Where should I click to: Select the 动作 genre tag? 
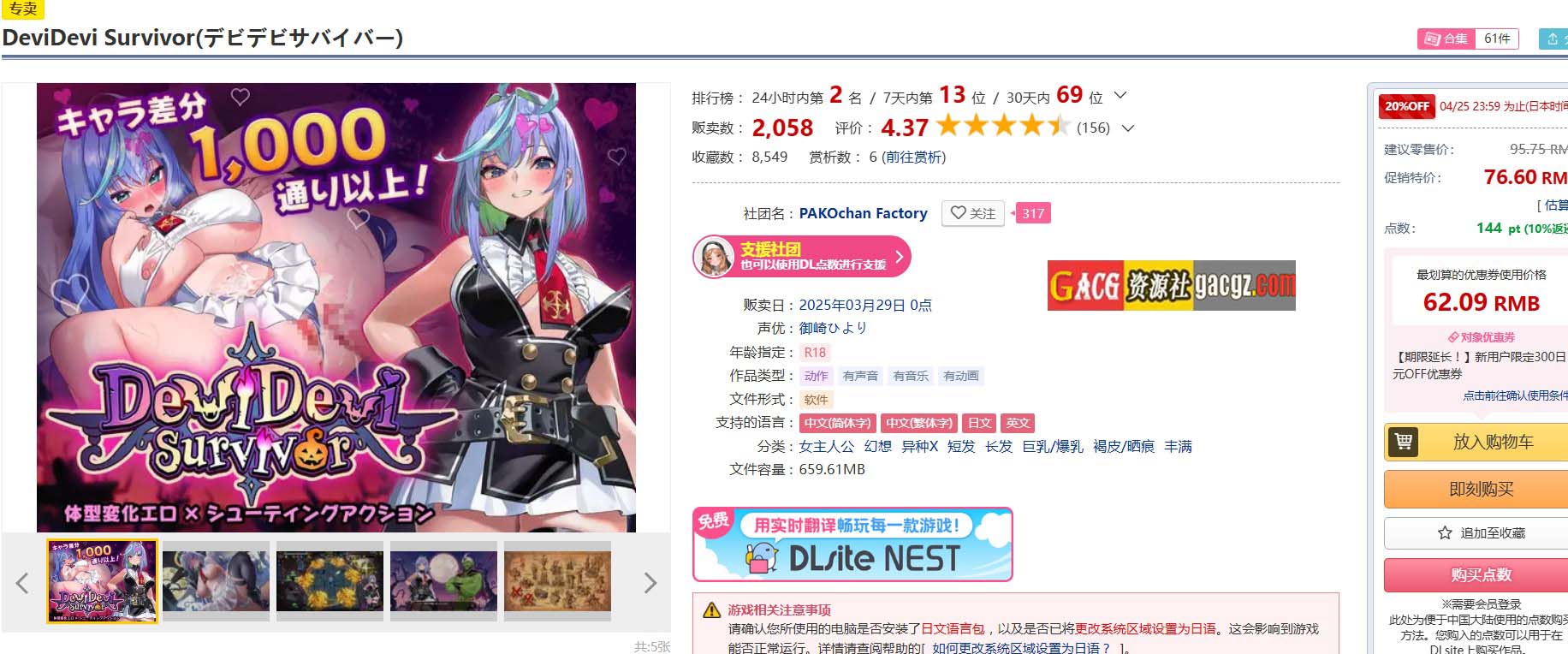(x=816, y=376)
